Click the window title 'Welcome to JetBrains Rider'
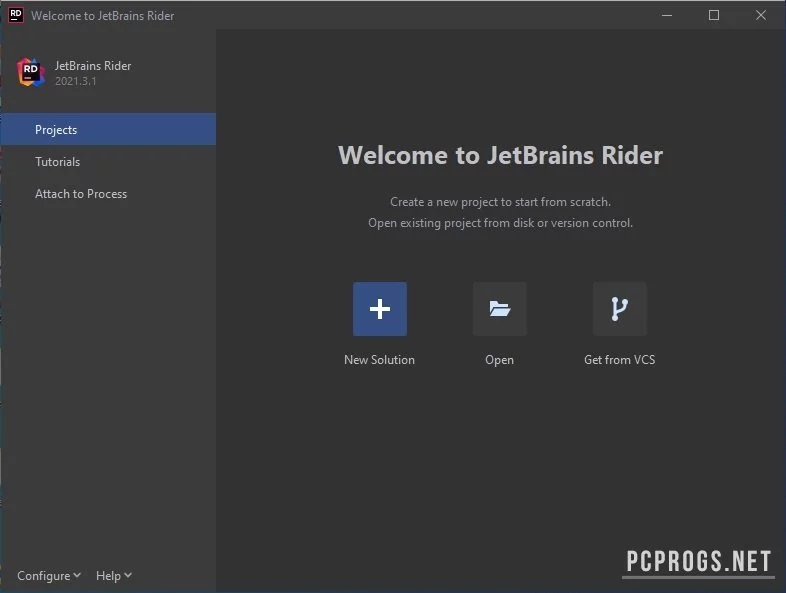 click(x=103, y=16)
